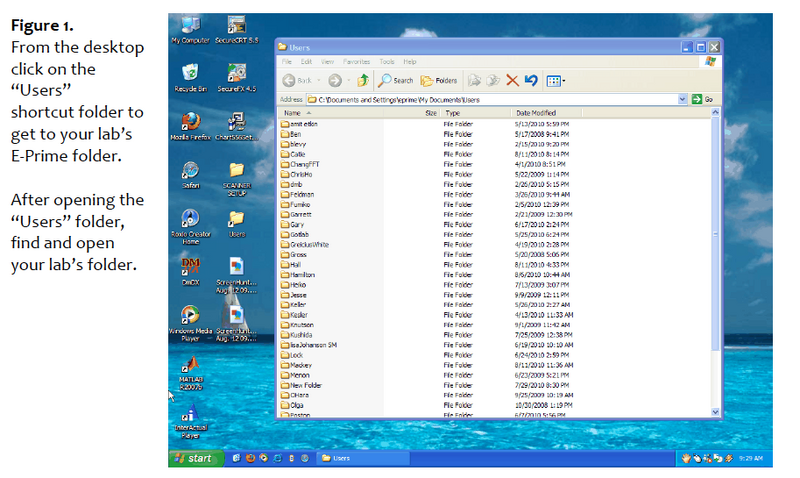
Task: Sort by the Type column header
Action: click(x=476, y=113)
